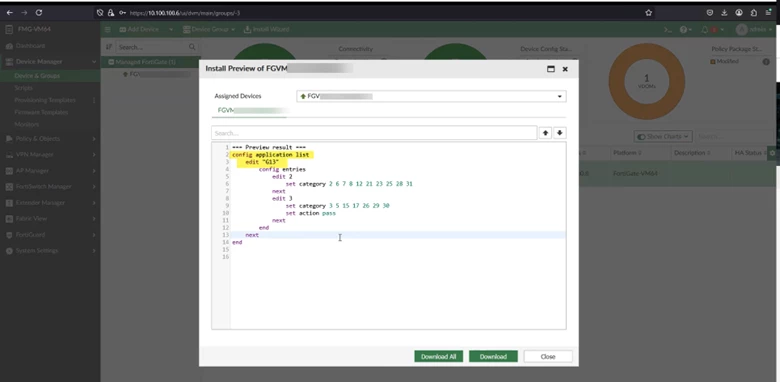This screenshot has width=780, height=382.
Task: Open Firmware Templates in the sidebar
Action: [x=41, y=112]
